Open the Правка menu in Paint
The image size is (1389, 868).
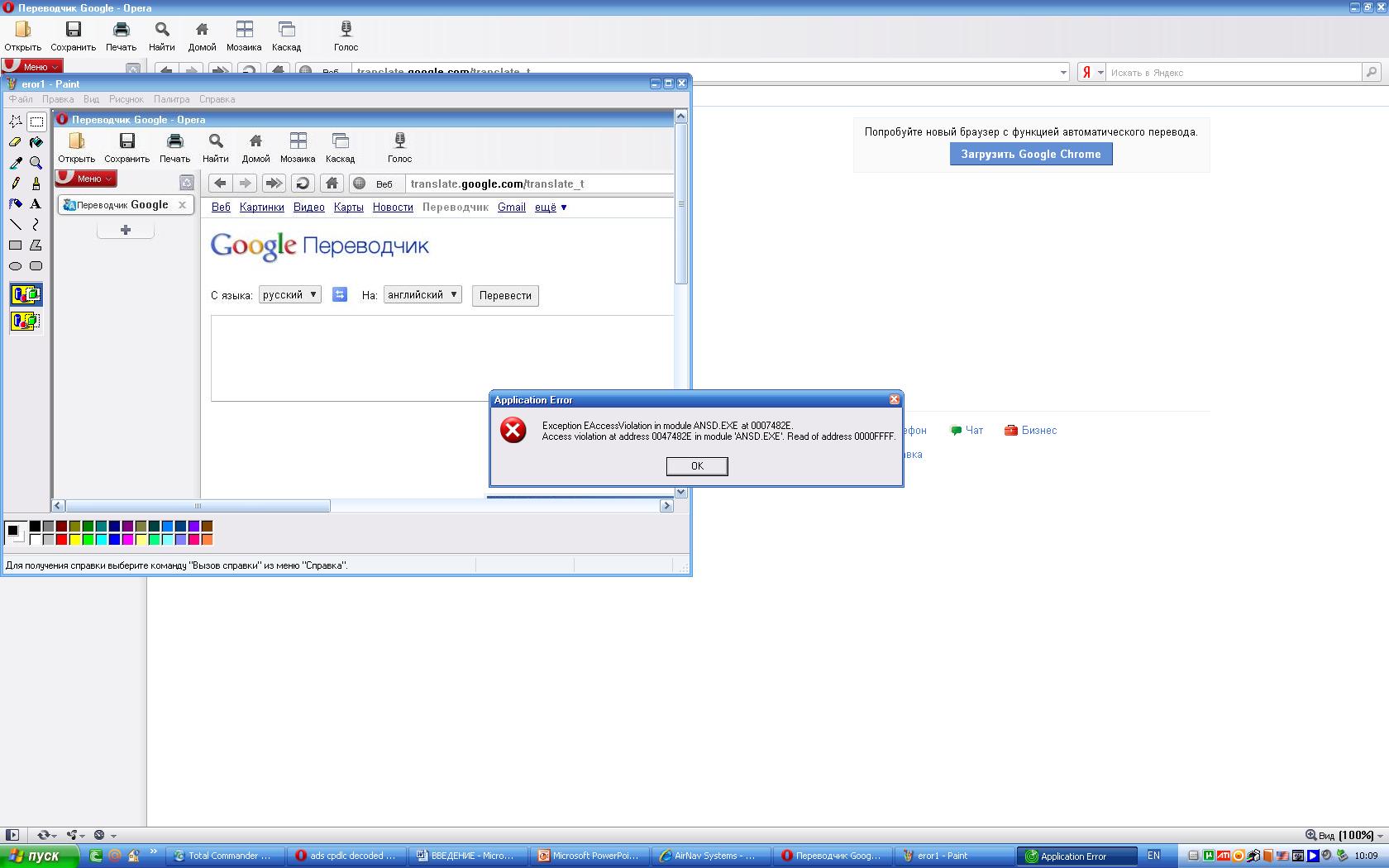[58, 99]
